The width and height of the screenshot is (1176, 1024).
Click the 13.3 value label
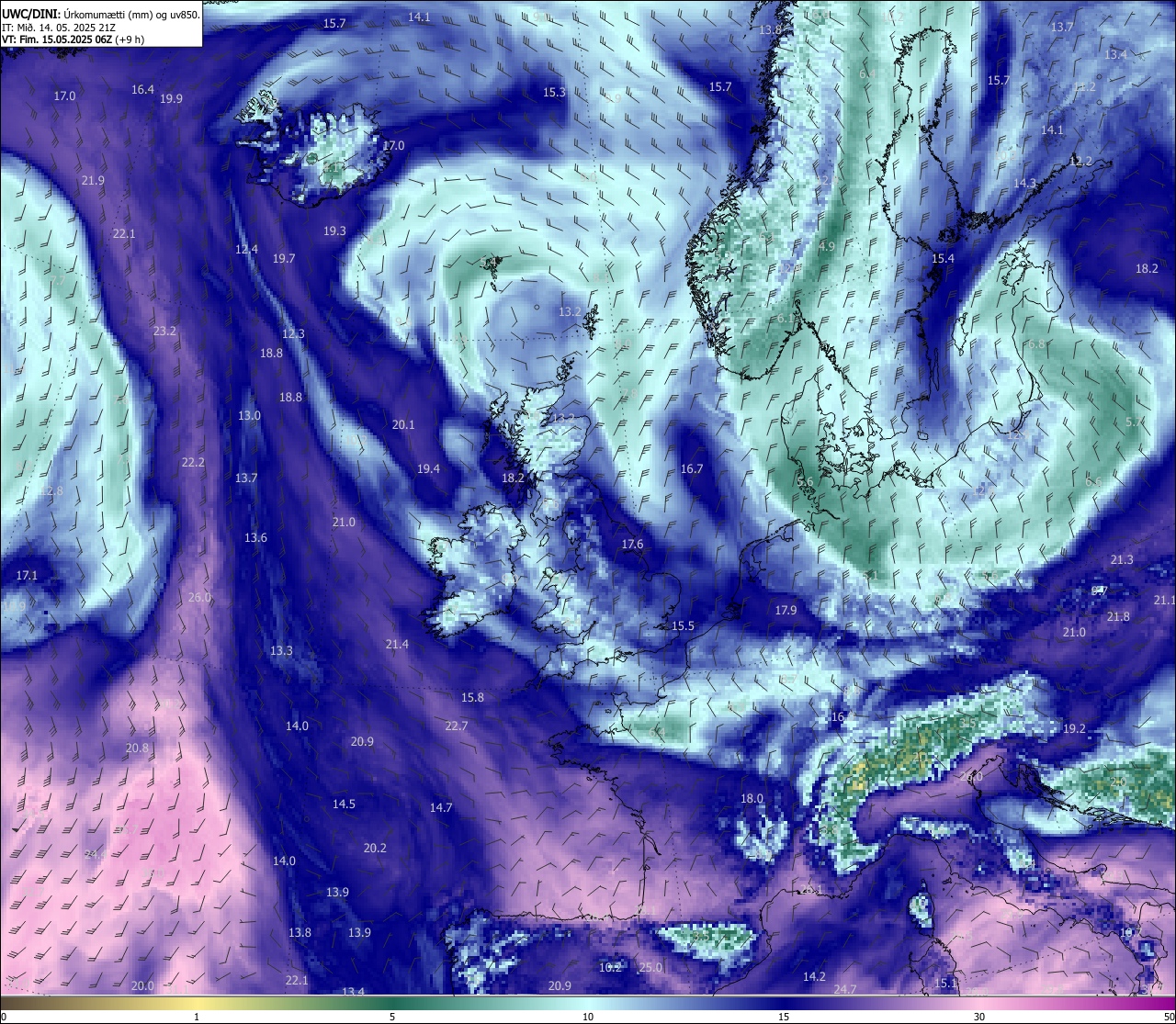(281, 650)
